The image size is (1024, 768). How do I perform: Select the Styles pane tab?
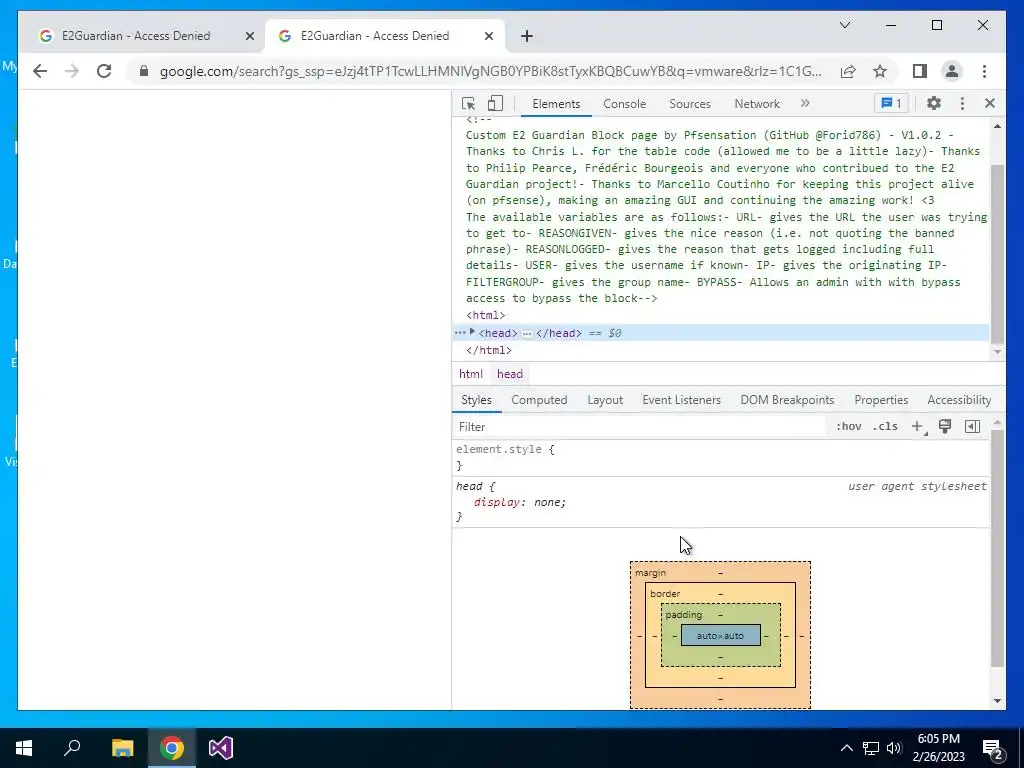476,400
